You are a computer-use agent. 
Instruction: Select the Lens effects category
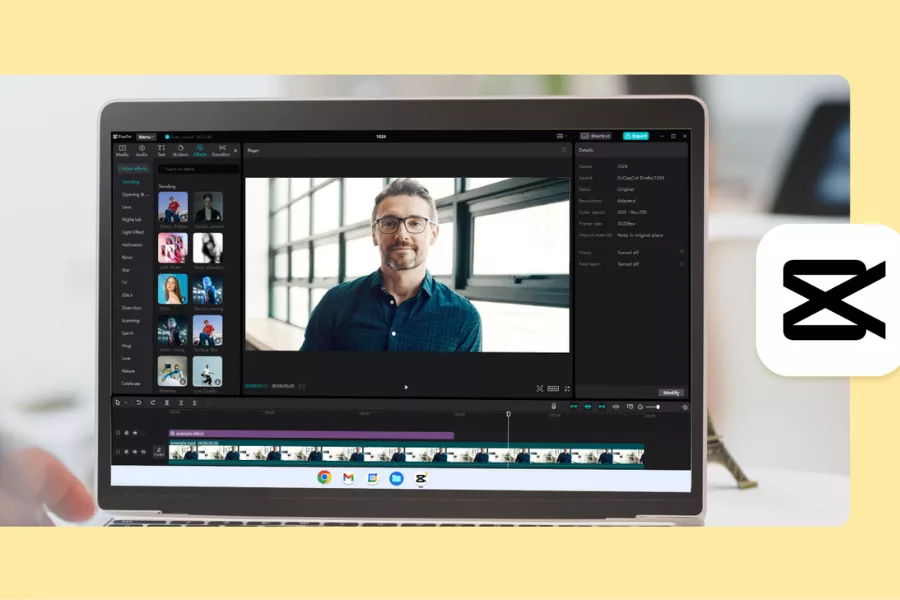tap(127, 207)
